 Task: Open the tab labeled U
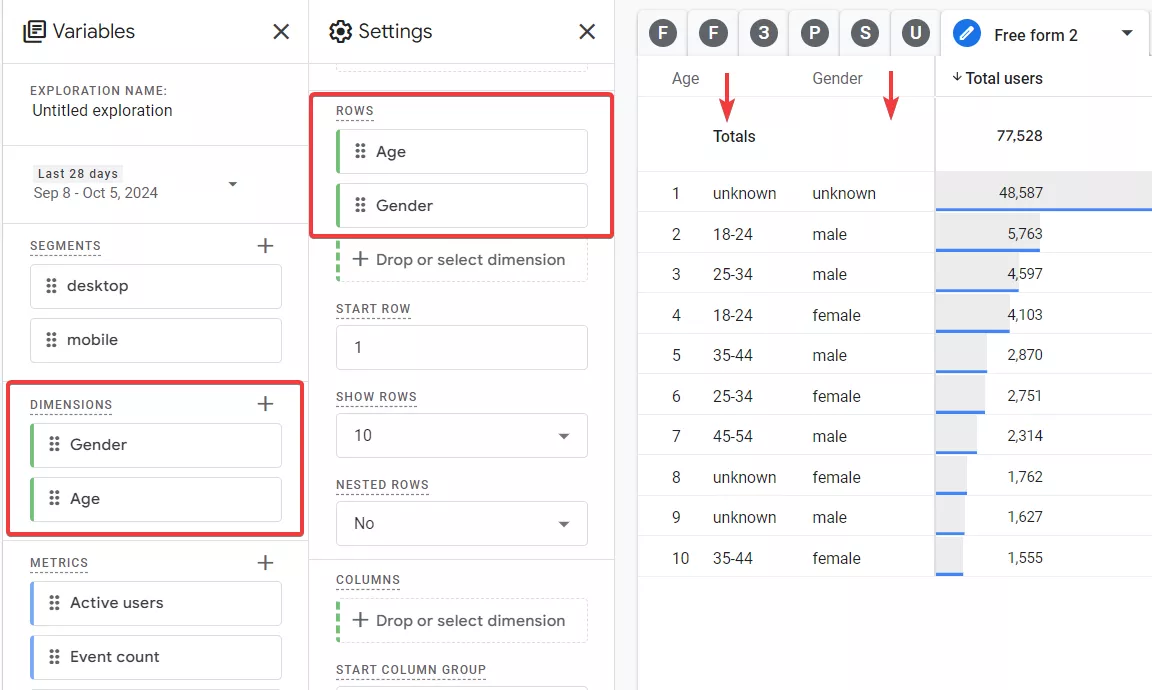coord(915,33)
